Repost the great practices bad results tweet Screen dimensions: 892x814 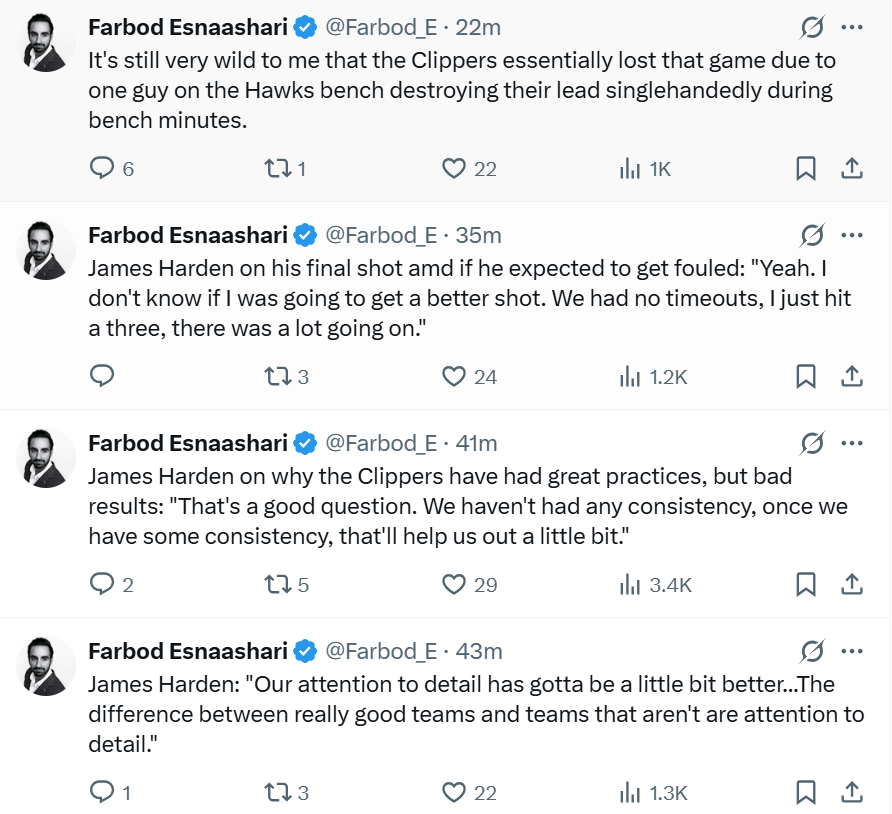coord(275,585)
